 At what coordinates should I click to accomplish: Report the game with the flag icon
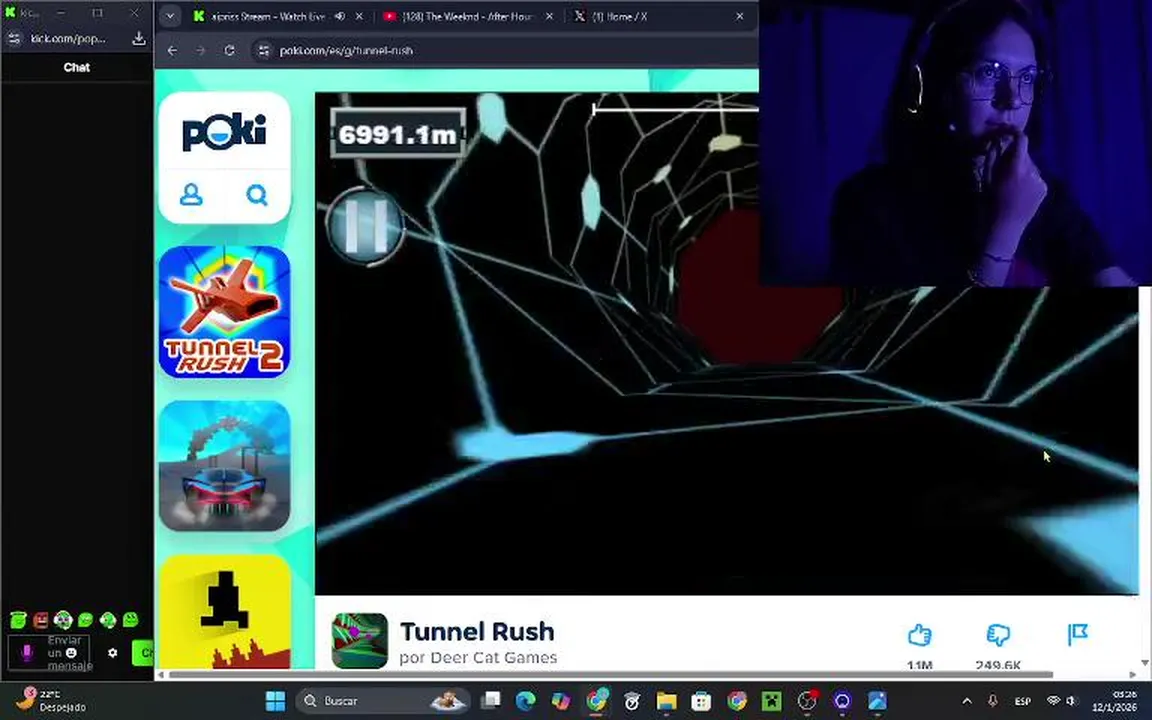tap(1077, 634)
